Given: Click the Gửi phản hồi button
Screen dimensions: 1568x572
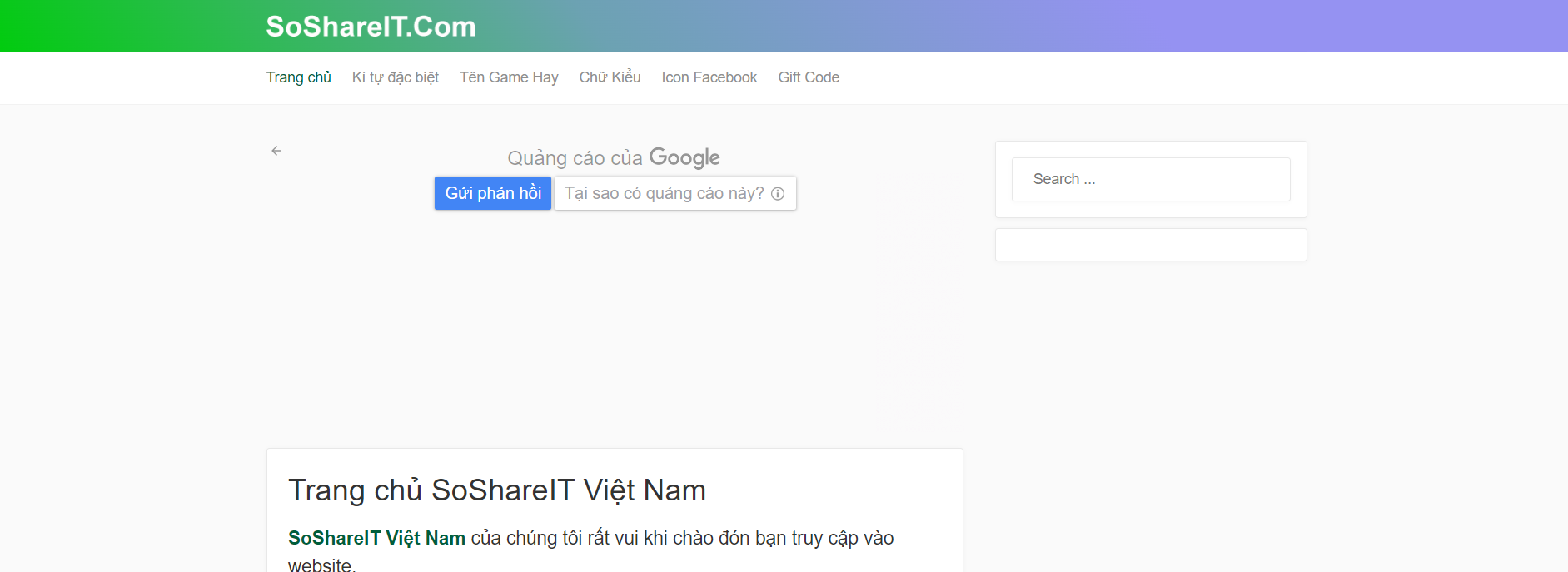Looking at the screenshot, I should click(493, 193).
